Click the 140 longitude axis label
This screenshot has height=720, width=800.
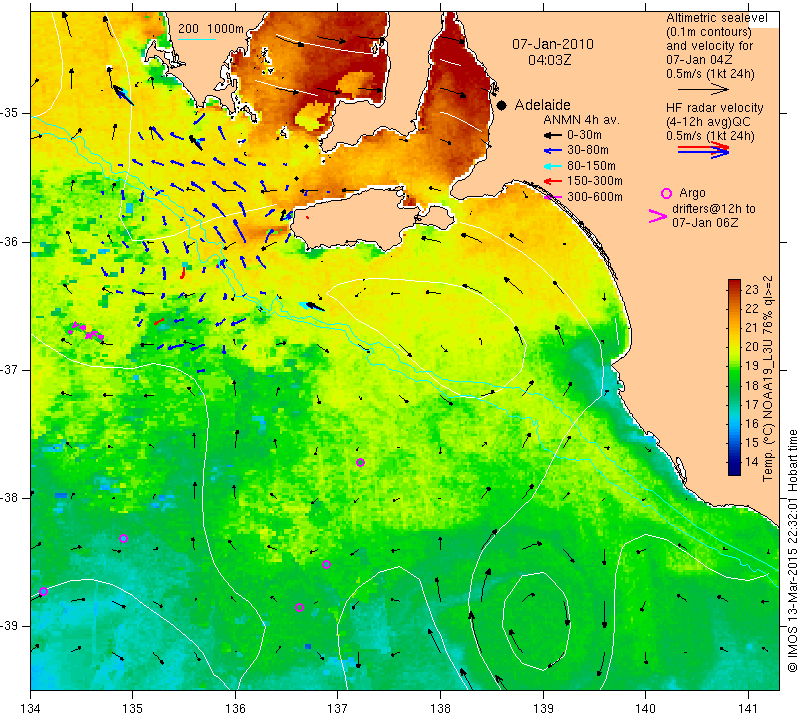click(x=645, y=708)
